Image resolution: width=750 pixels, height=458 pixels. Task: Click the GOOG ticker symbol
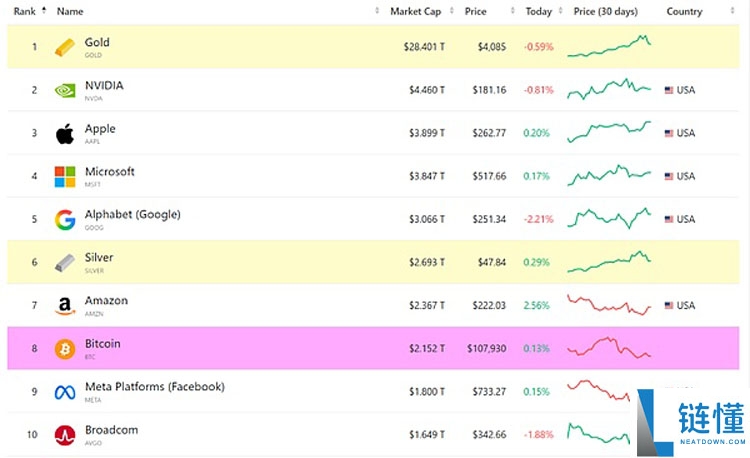click(x=94, y=228)
